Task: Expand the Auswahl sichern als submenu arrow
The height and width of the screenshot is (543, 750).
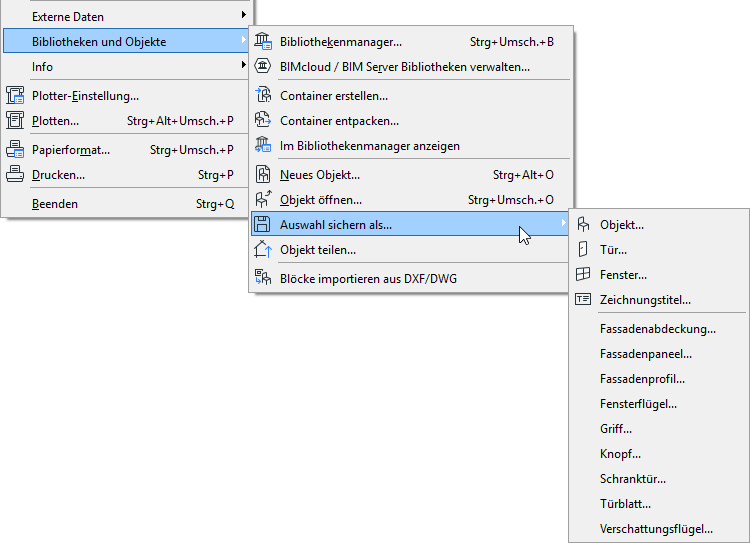Action: pos(562,225)
